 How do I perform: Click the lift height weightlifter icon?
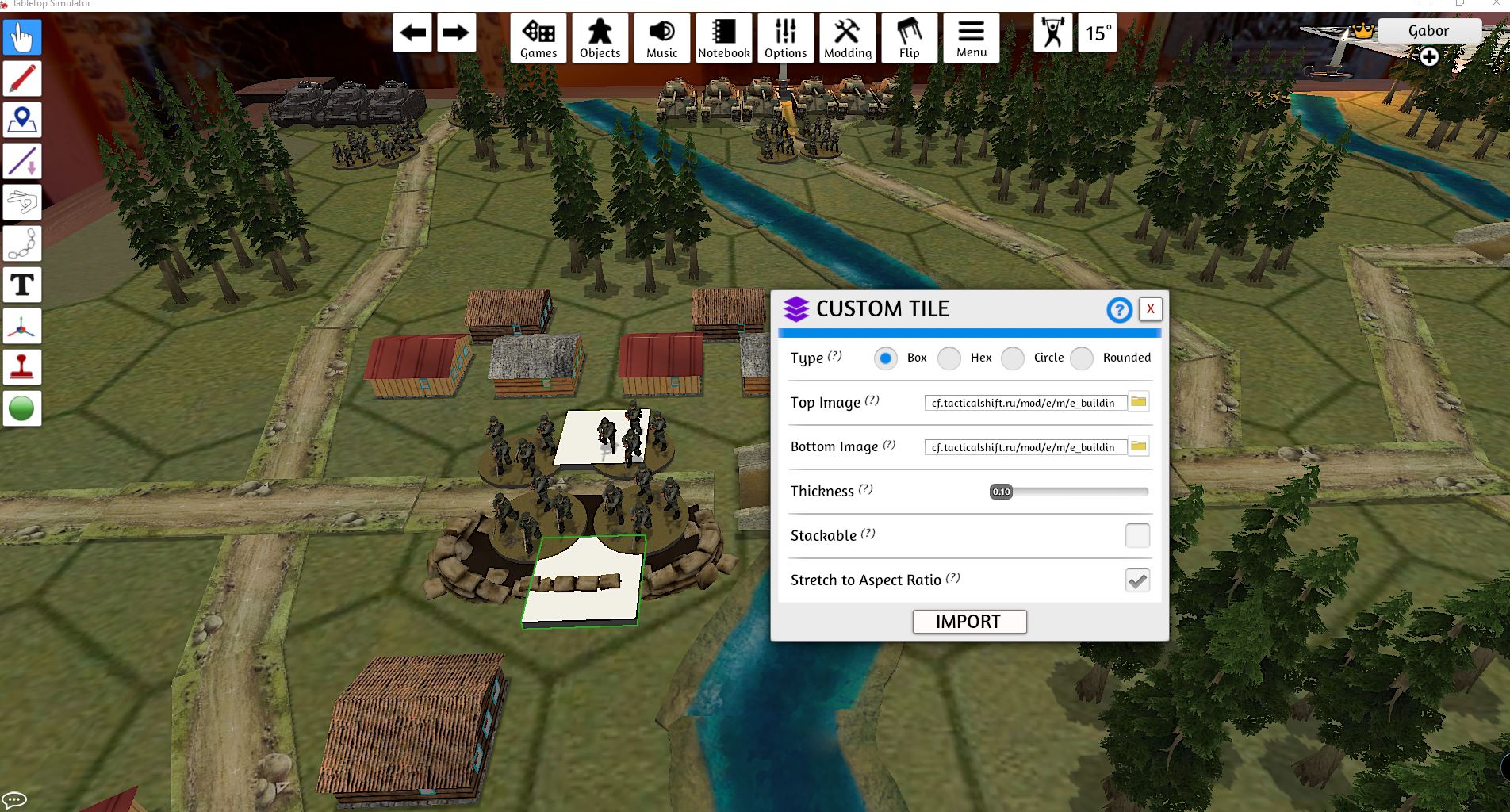click(x=1053, y=33)
